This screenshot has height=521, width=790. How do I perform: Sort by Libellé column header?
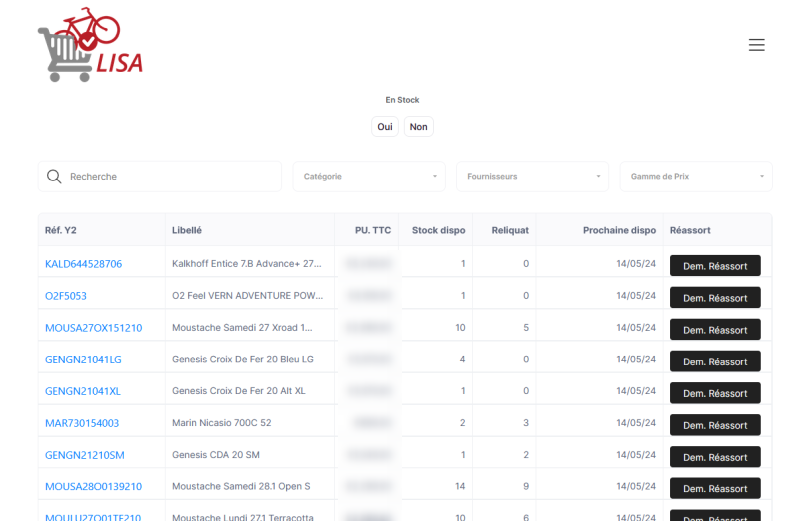[x=187, y=230]
